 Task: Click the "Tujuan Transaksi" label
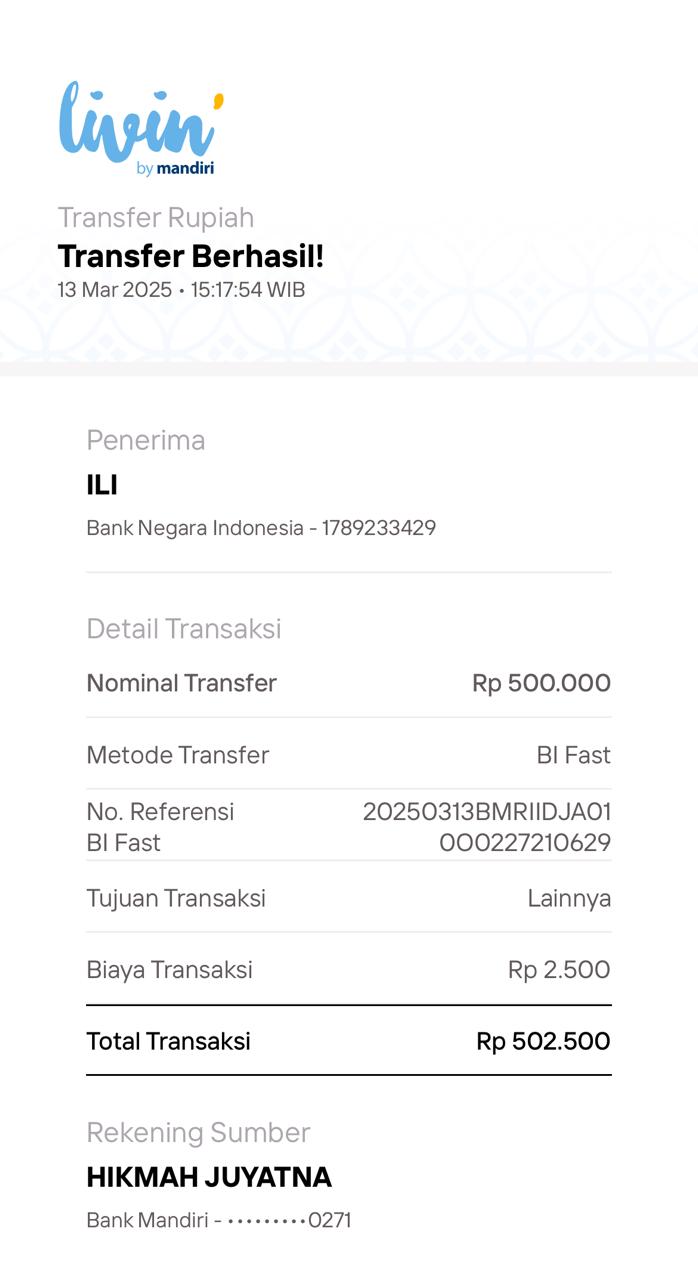coord(176,898)
